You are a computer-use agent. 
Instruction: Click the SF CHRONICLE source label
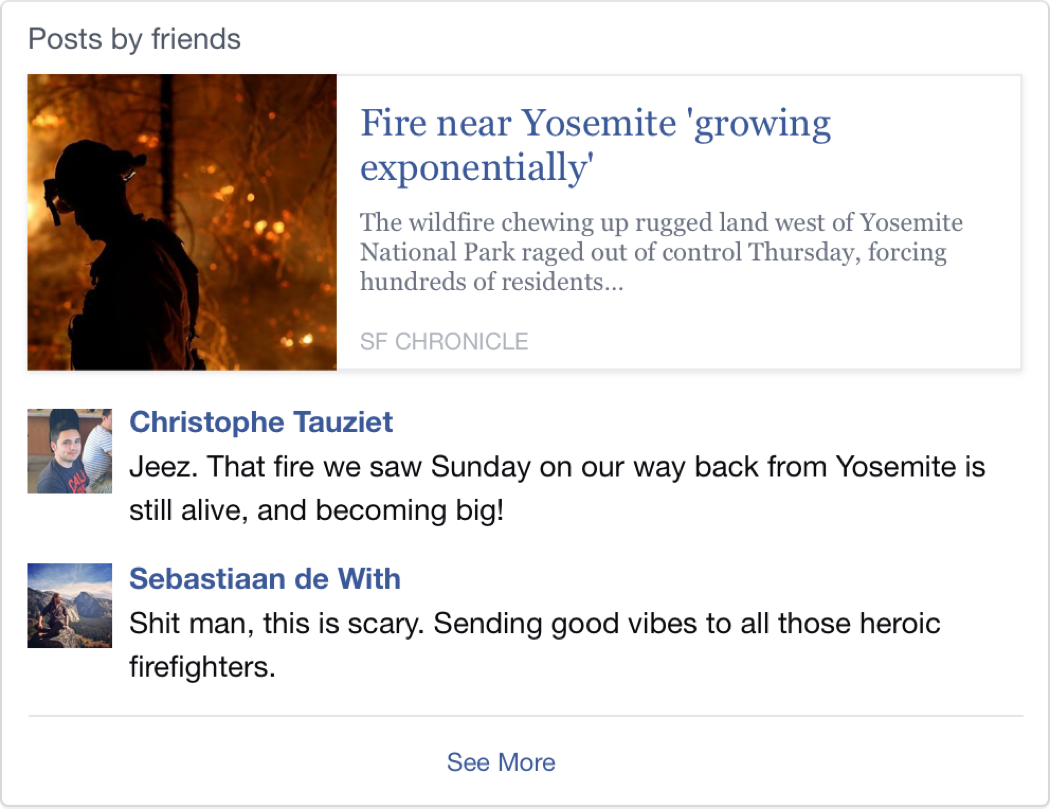(443, 342)
